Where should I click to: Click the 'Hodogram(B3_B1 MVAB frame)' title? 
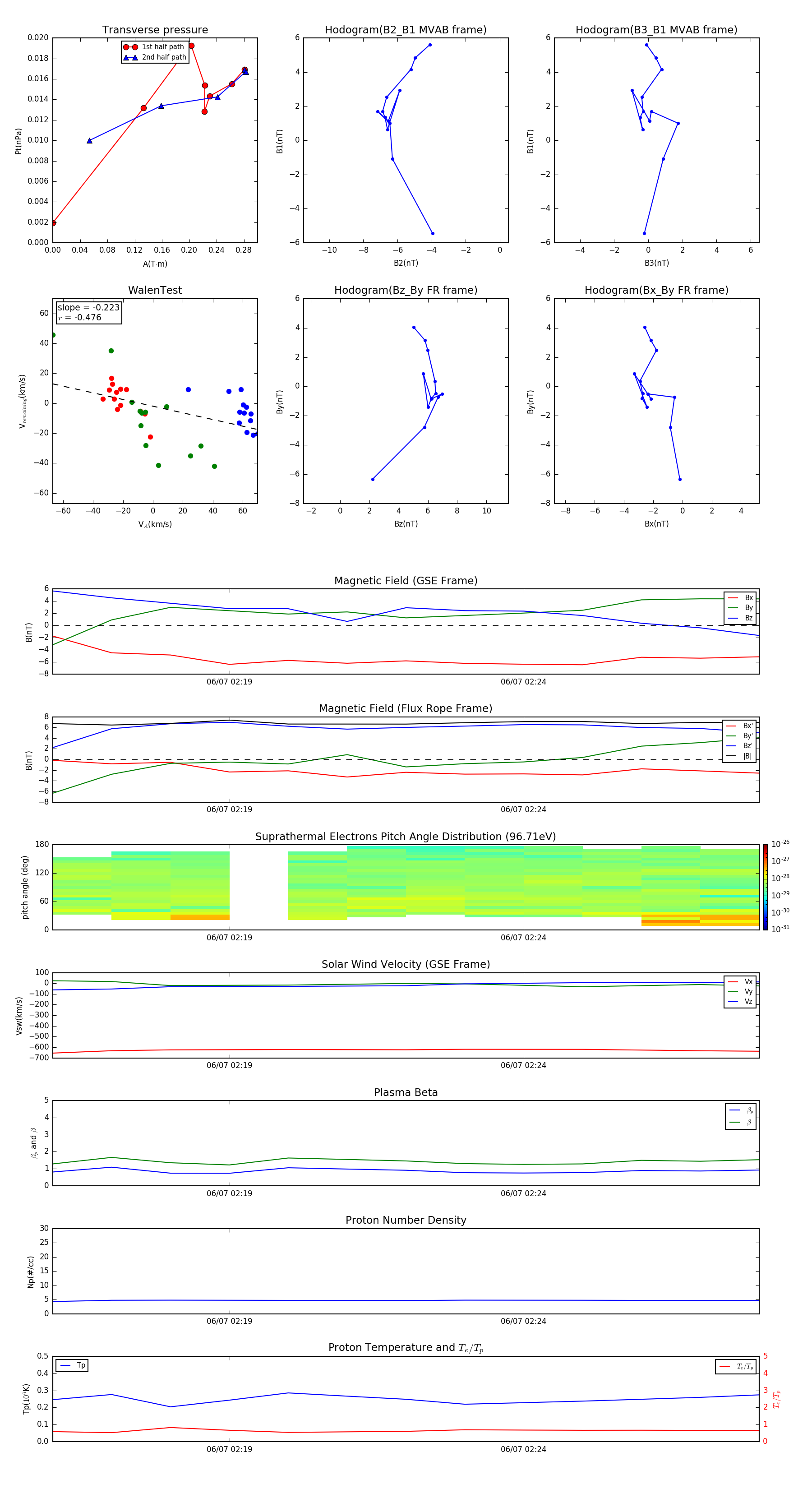pyautogui.click(x=656, y=30)
